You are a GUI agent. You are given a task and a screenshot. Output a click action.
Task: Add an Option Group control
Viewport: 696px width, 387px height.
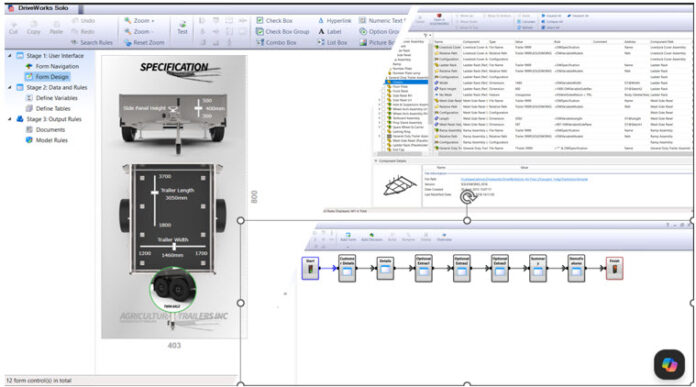click(x=380, y=32)
